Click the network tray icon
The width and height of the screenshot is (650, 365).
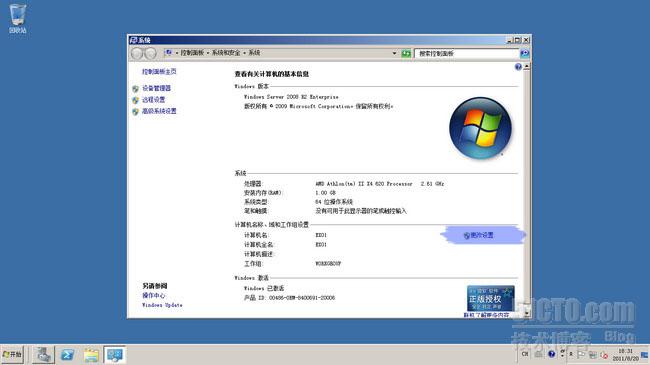(593, 355)
